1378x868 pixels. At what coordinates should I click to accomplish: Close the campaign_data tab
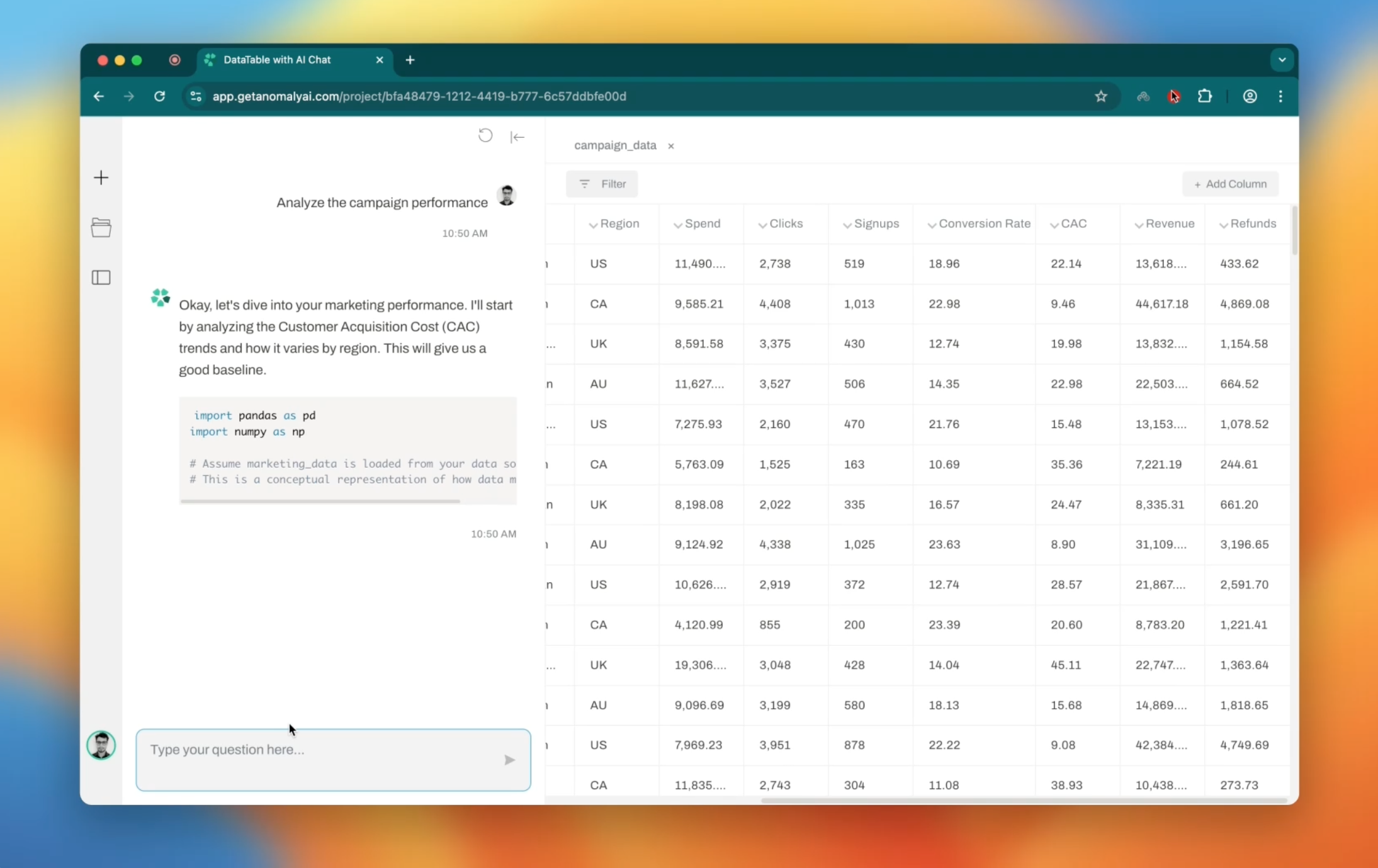(x=671, y=146)
